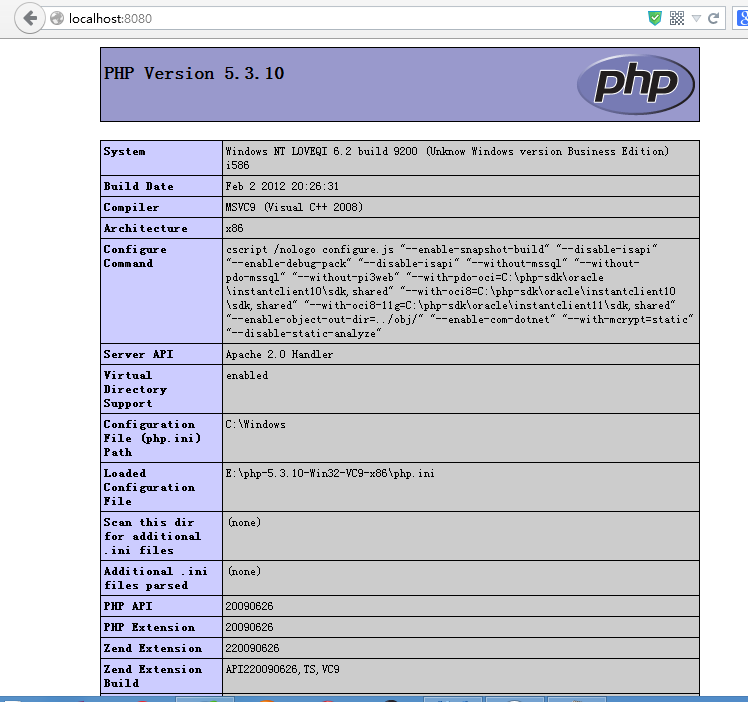
Task: Click '20090626' in the PHP Extension row
Action: click(249, 627)
